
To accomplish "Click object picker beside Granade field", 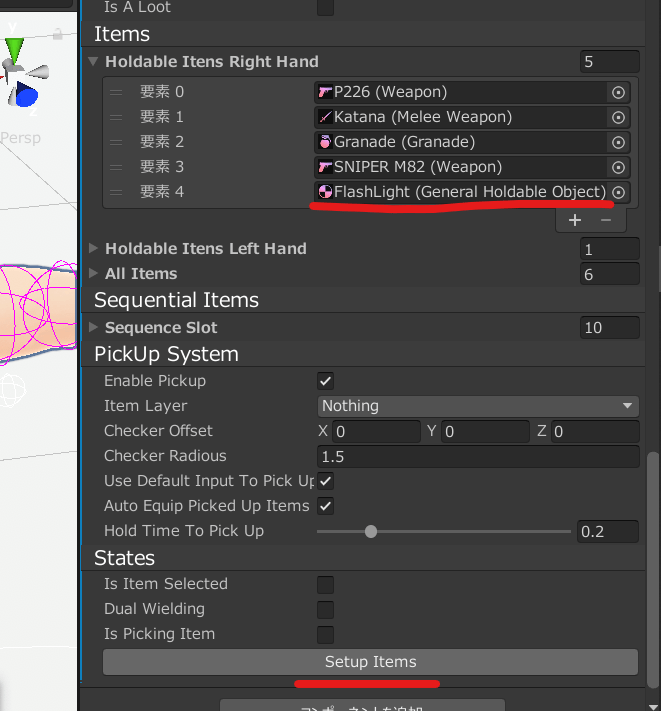I will tap(618, 142).
